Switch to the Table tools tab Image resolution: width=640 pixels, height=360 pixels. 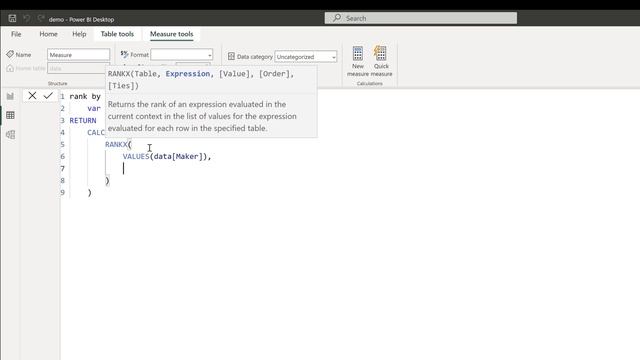[117, 34]
